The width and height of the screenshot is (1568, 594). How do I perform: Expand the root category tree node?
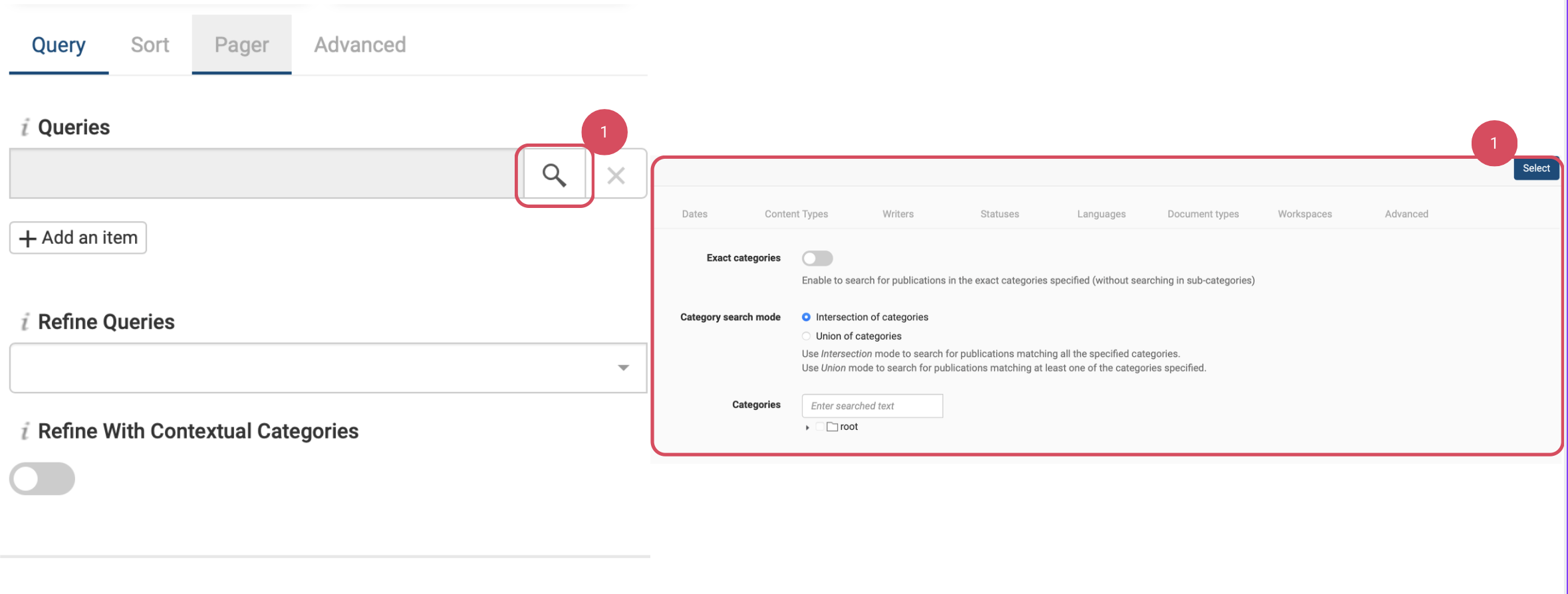point(807,427)
